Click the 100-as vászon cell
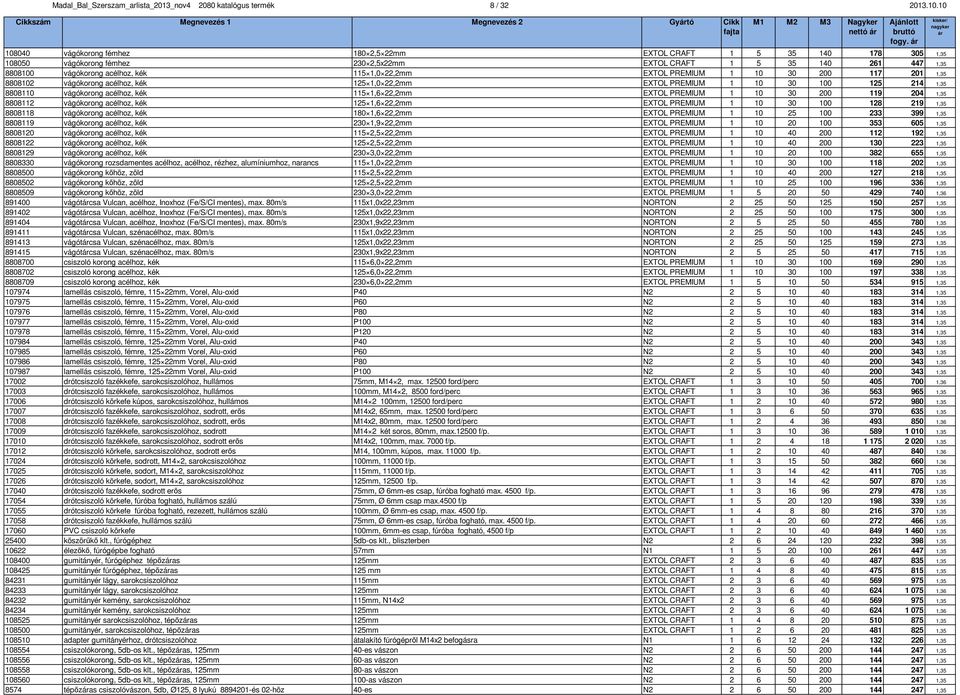 coord(378,680)
